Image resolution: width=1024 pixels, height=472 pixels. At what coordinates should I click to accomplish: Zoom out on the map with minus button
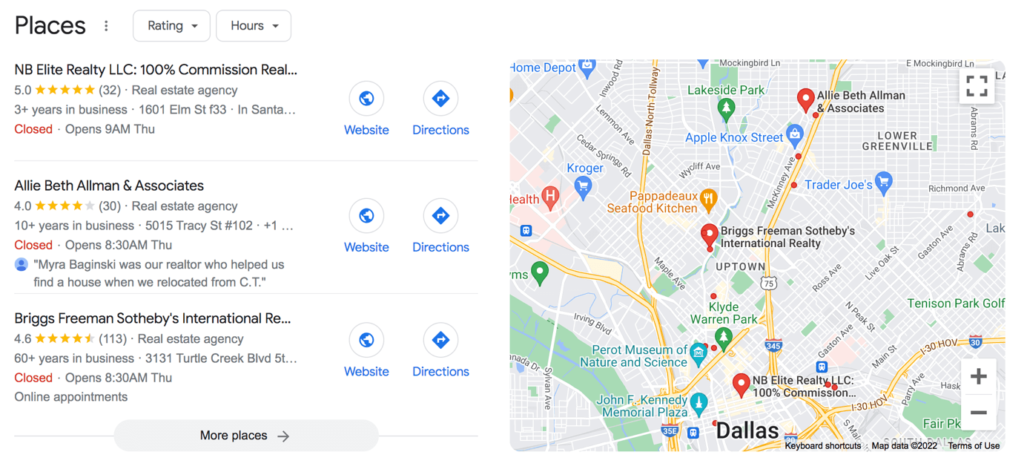tap(978, 412)
